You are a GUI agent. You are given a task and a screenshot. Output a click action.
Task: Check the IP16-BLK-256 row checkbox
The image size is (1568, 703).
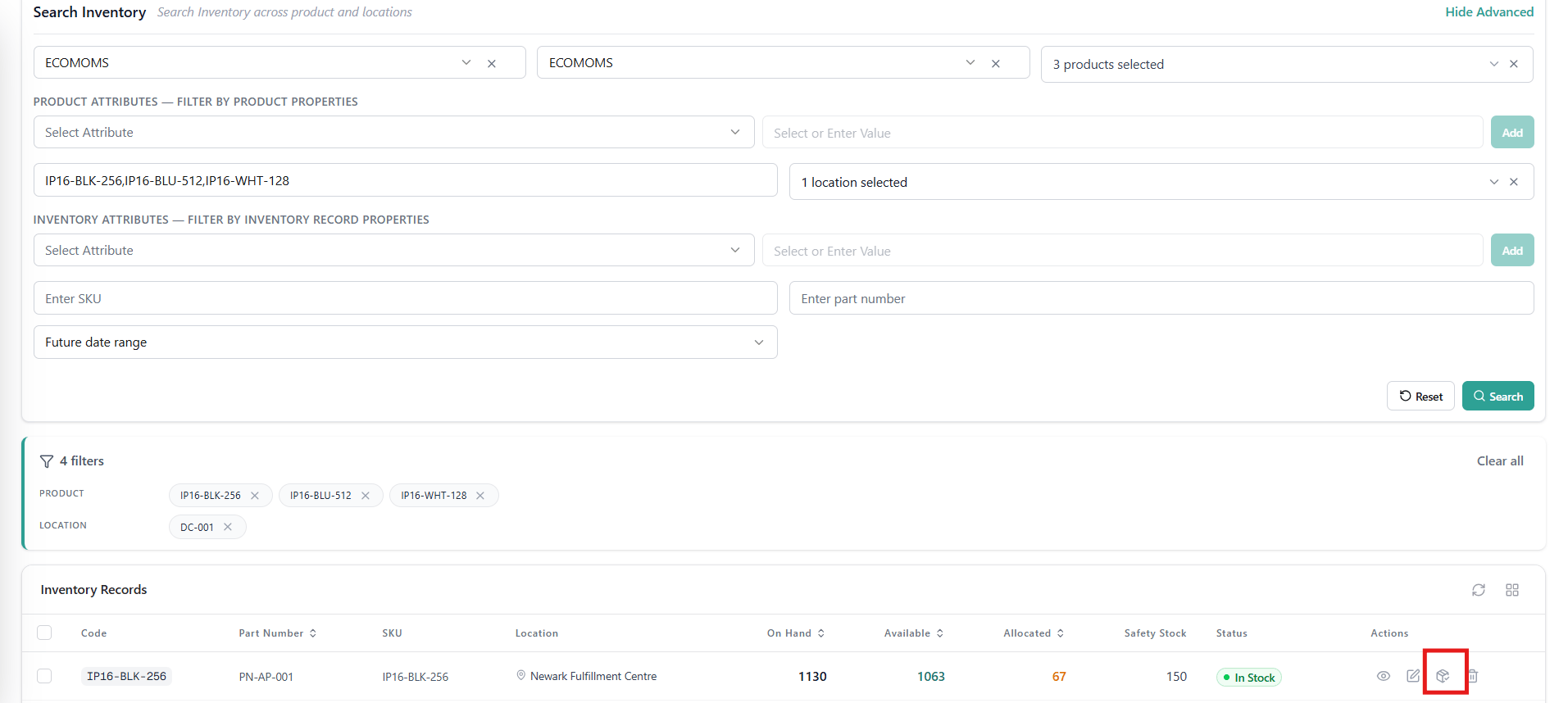coord(44,676)
